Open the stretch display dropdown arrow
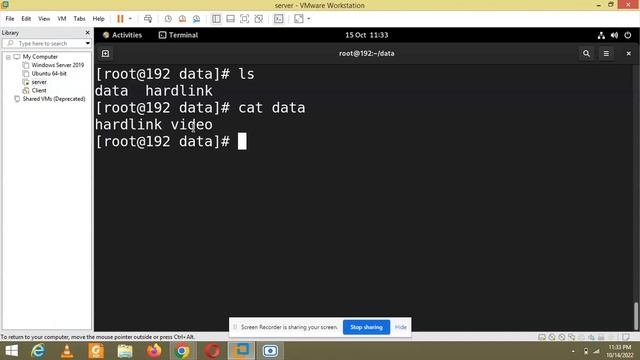This screenshot has width=640, height=360. 309,19
